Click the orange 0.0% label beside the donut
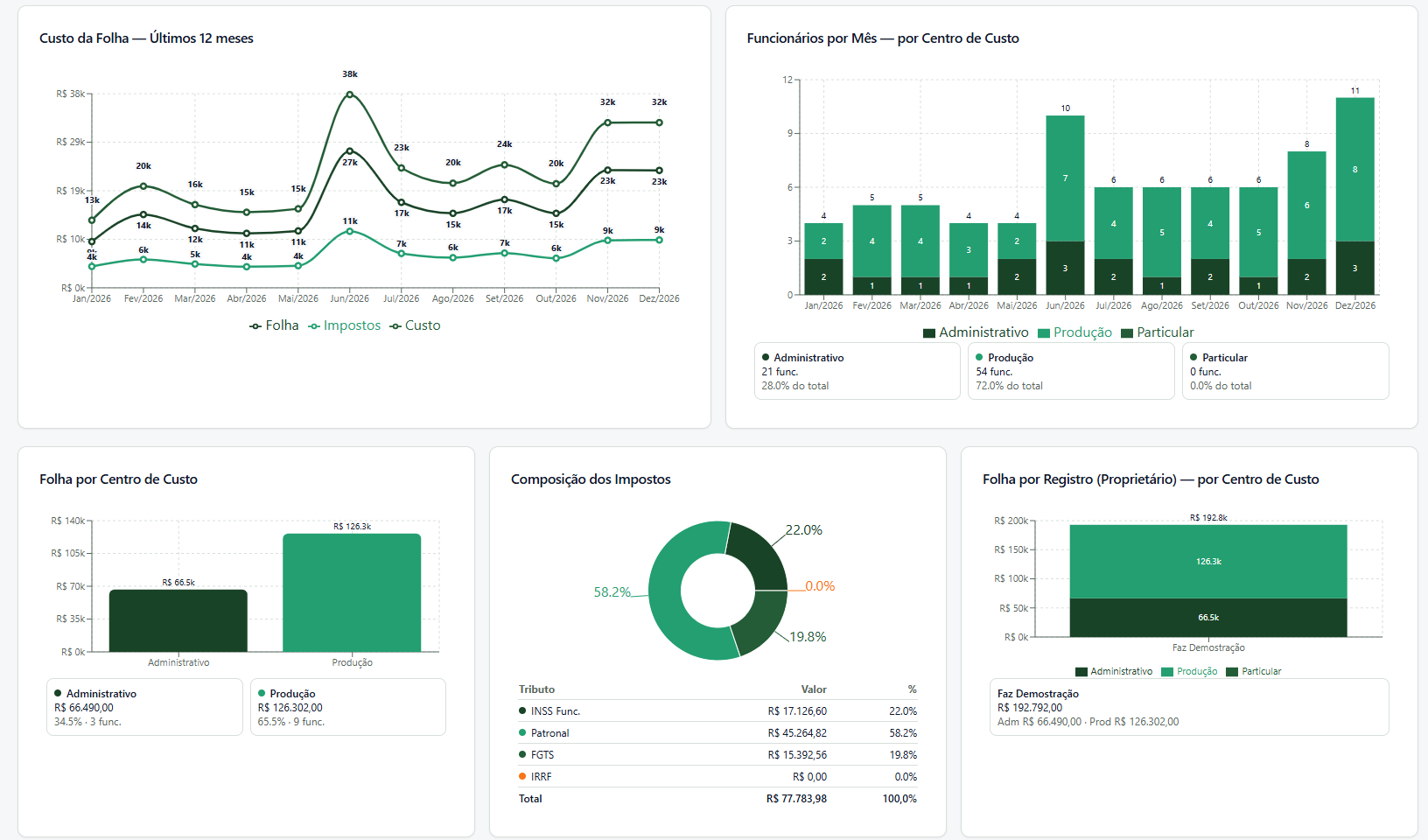 pos(820,586)
